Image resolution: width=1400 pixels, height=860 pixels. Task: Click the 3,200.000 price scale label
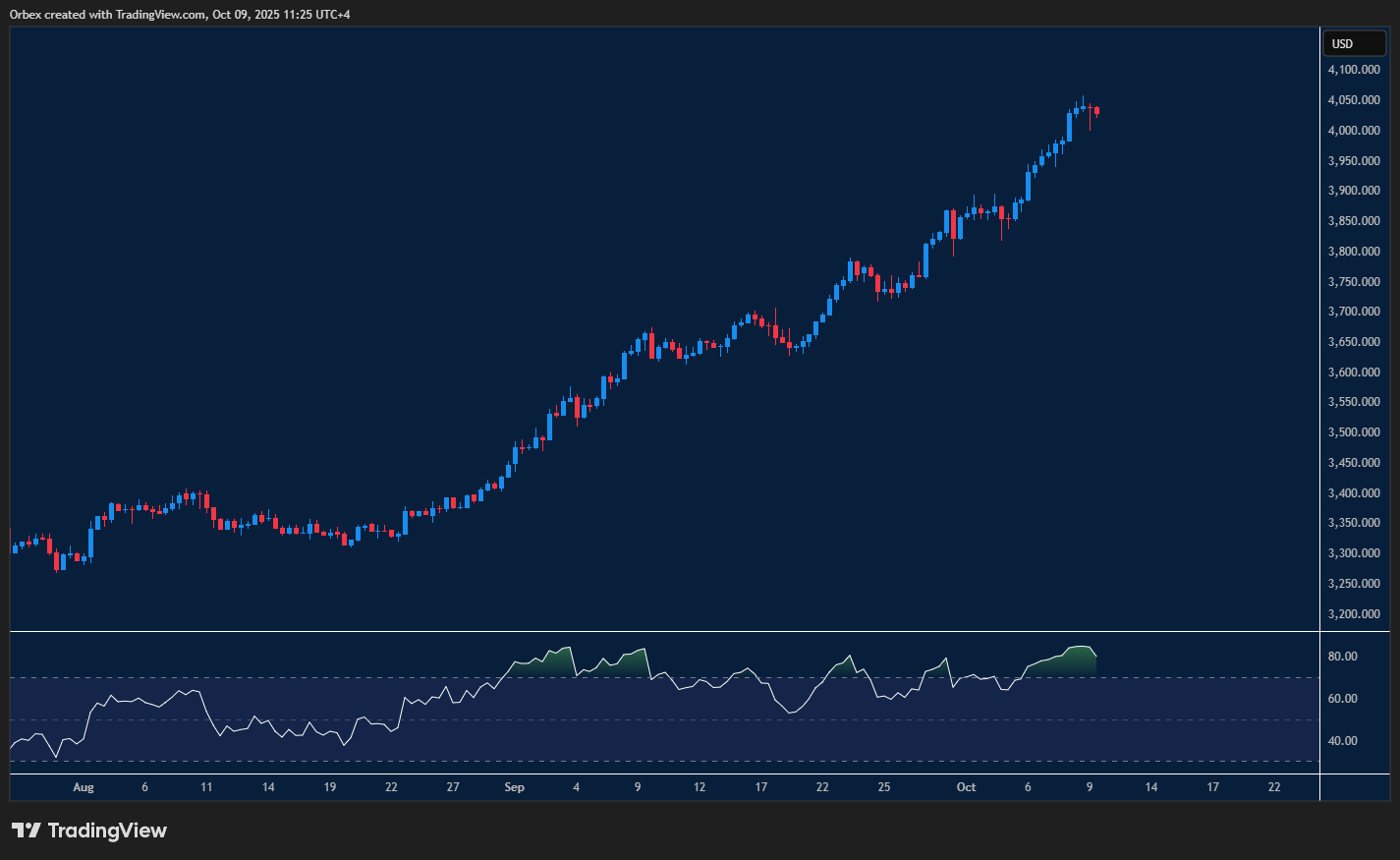pos(1354,614)
